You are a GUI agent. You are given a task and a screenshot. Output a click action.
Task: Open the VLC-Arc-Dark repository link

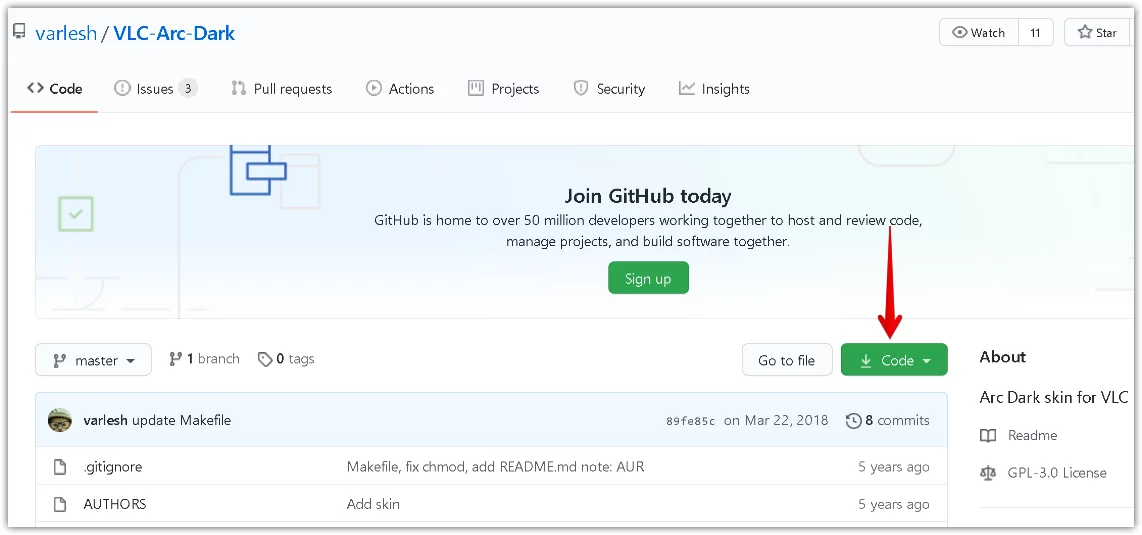coord(174,33)
